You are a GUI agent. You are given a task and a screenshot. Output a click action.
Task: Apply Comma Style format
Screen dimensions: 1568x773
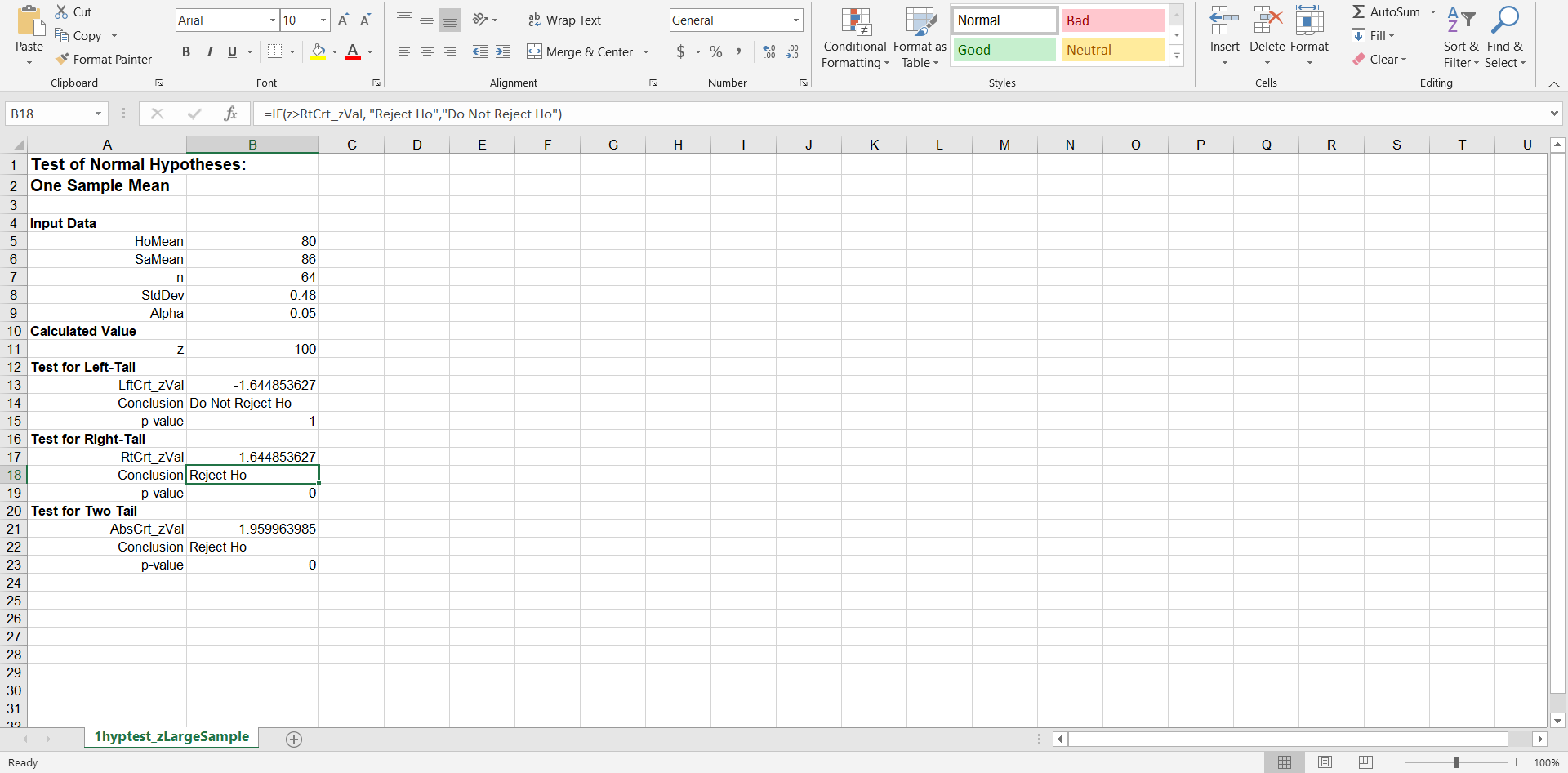click(x=738, y=51)
